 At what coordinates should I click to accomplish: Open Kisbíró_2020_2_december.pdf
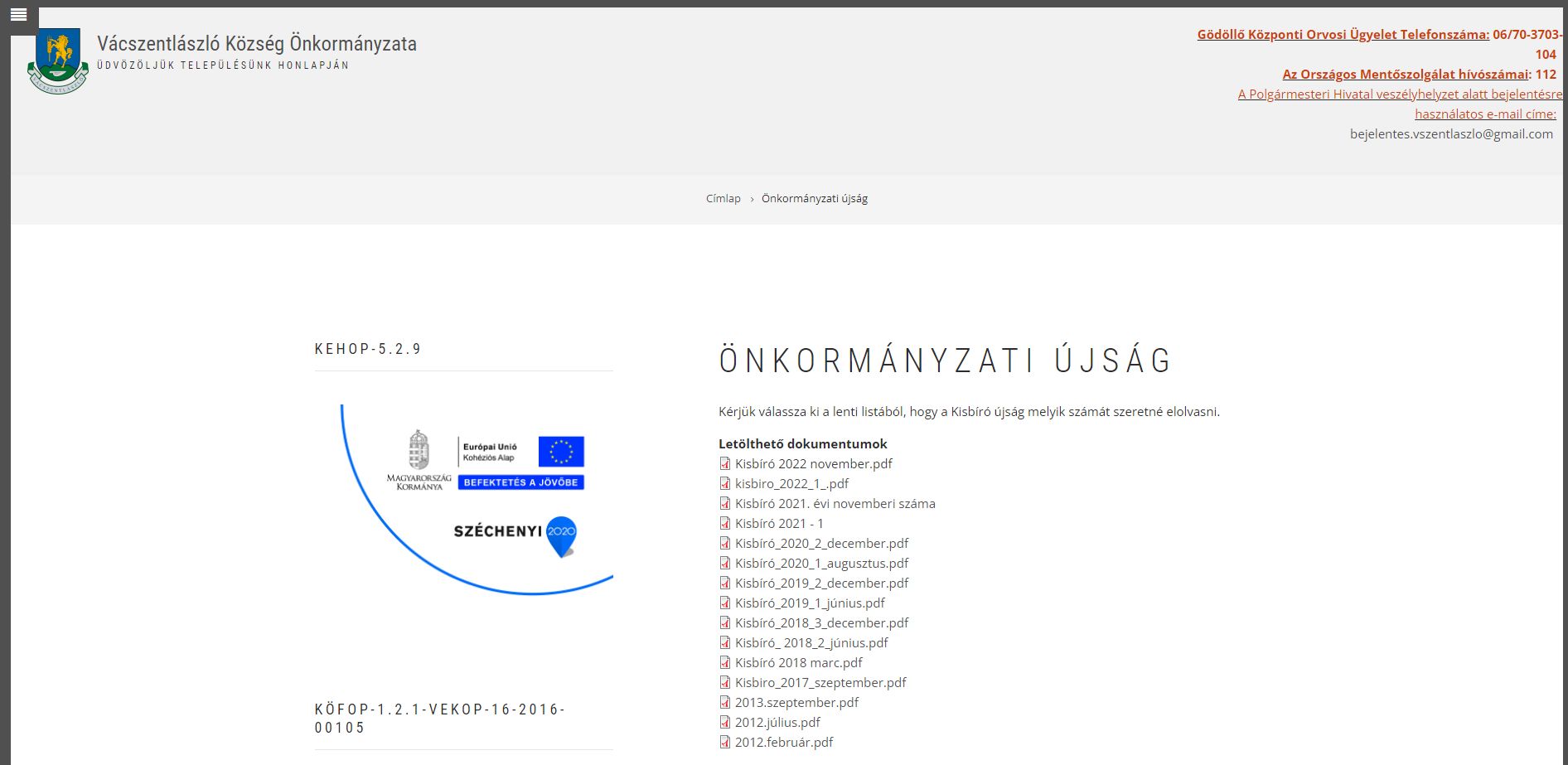(822, 543)
